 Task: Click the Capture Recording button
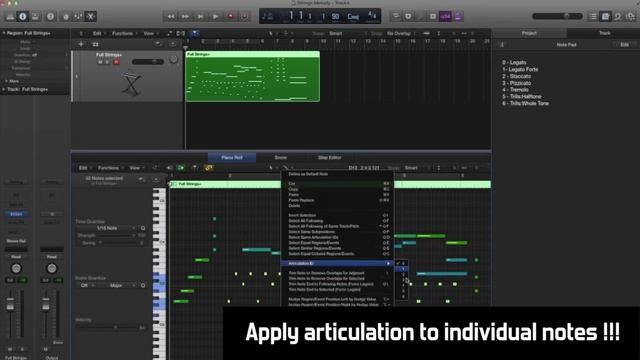point(244,16)
